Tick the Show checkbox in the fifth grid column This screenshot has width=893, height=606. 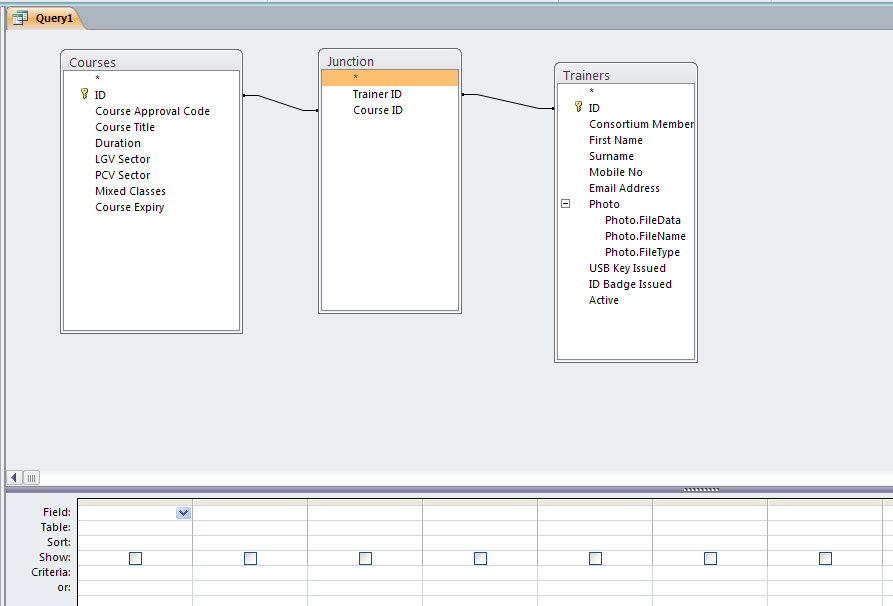point(596,558)
